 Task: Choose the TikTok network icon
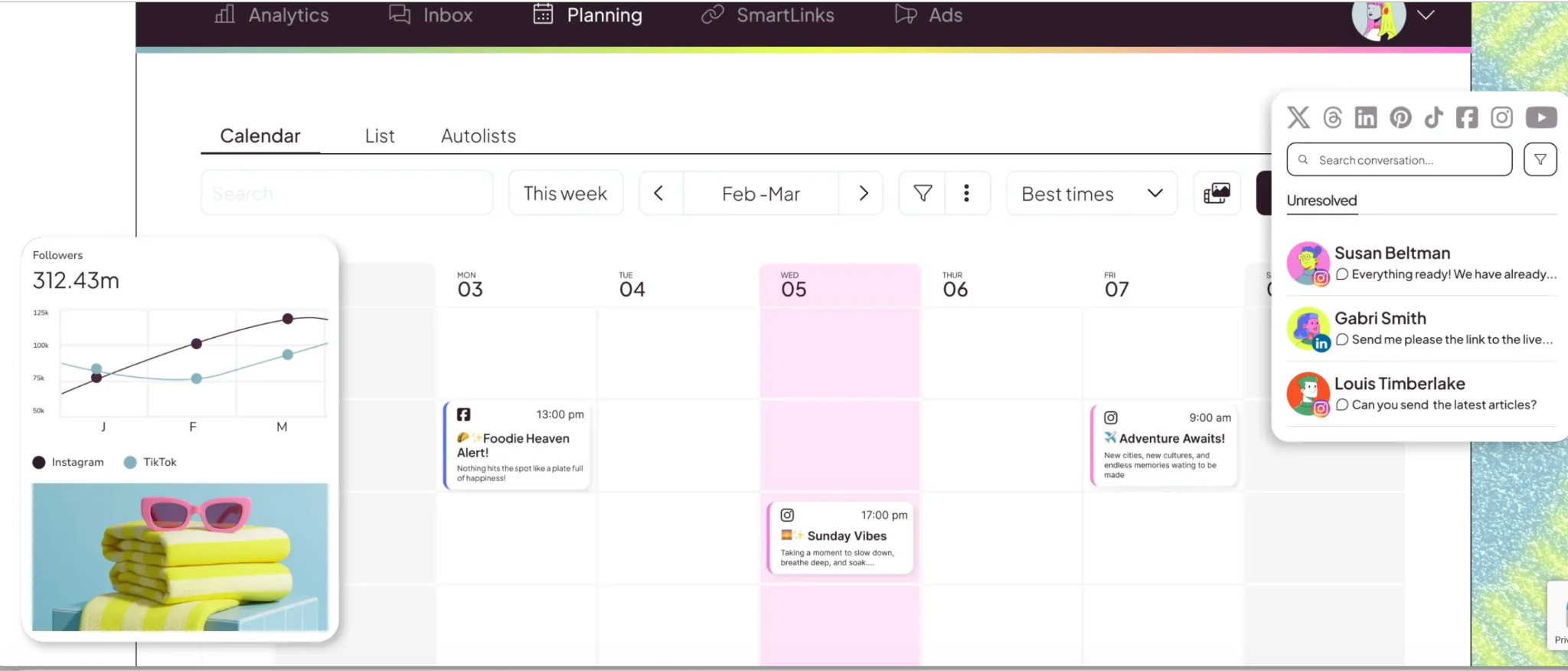pos(1434,117)
